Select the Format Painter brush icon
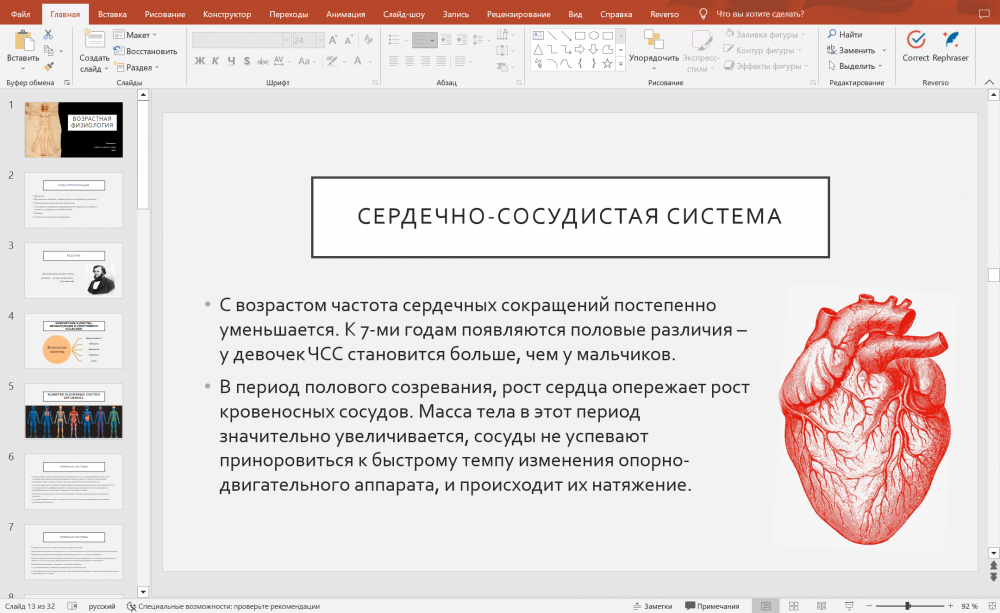 (47, 65)
